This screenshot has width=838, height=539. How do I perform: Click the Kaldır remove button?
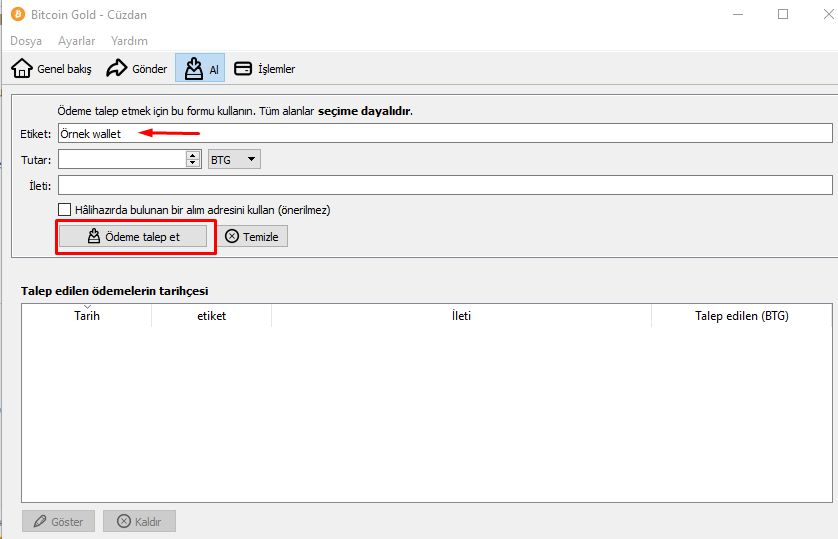139,521
